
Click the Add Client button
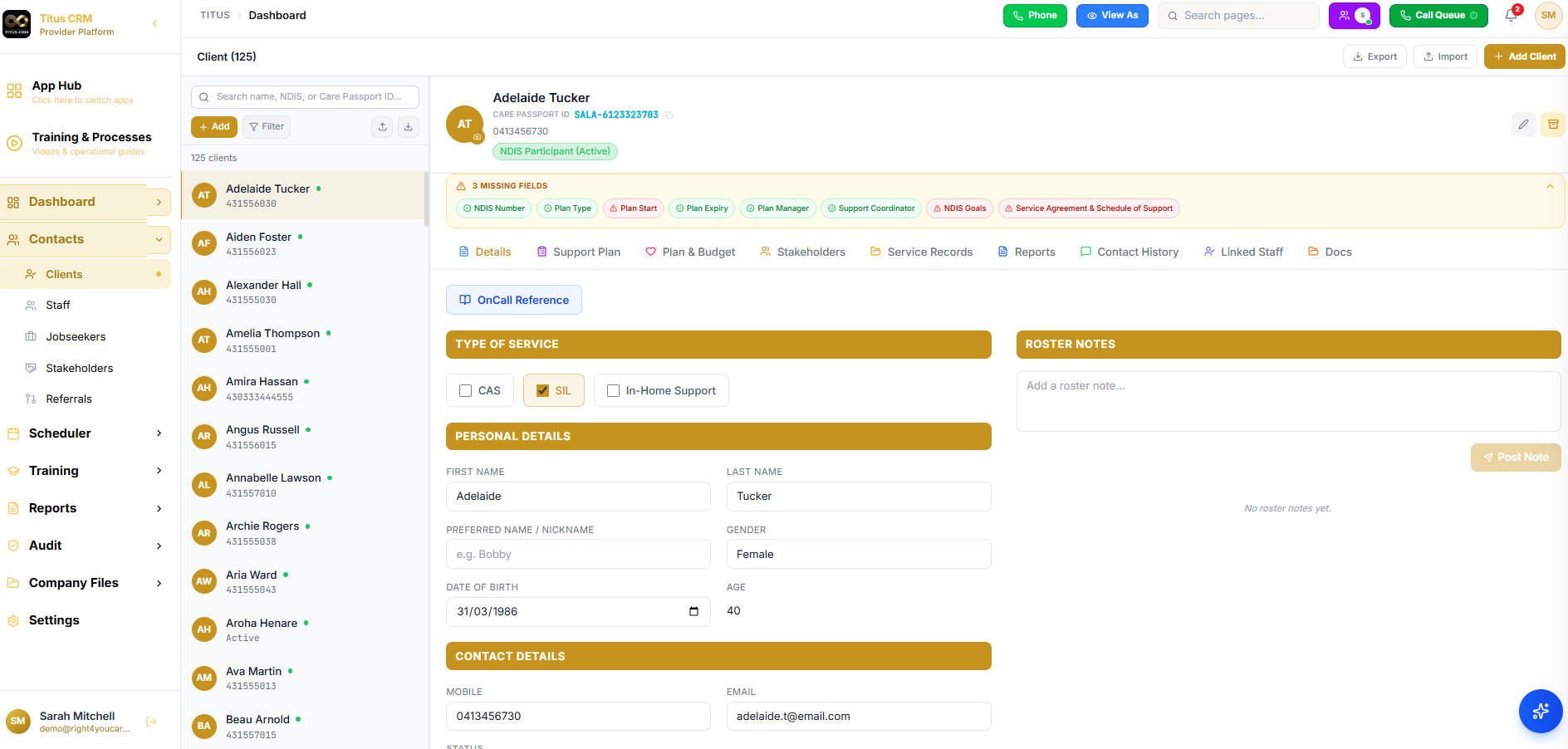[x=1525, y=57]
